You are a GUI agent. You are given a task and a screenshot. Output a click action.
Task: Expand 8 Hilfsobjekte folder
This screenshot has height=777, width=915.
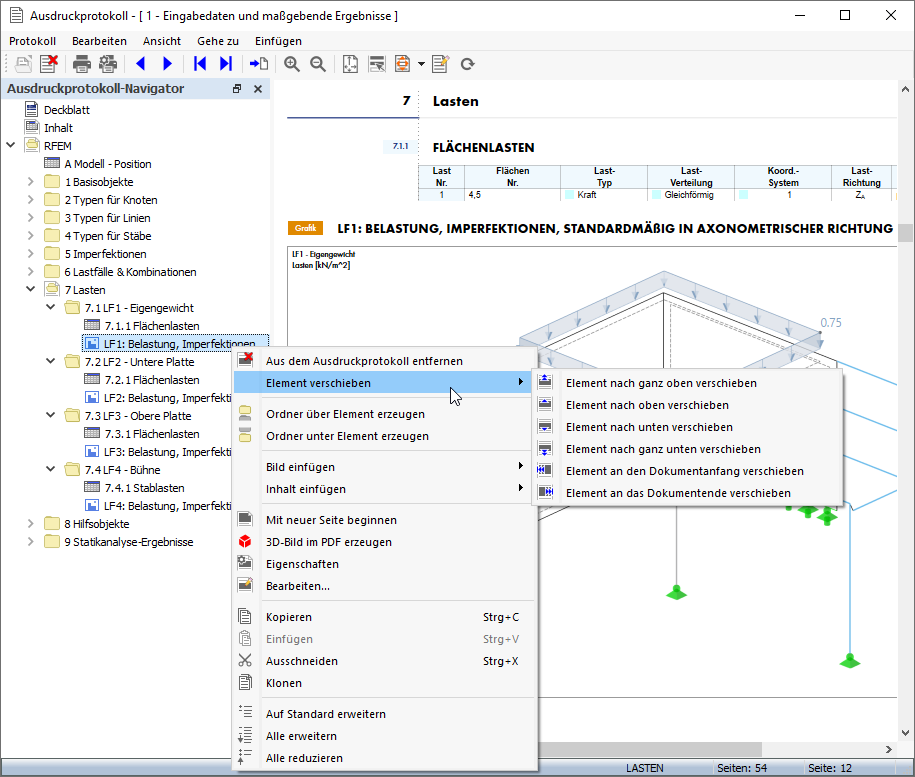tap(30, 523)
